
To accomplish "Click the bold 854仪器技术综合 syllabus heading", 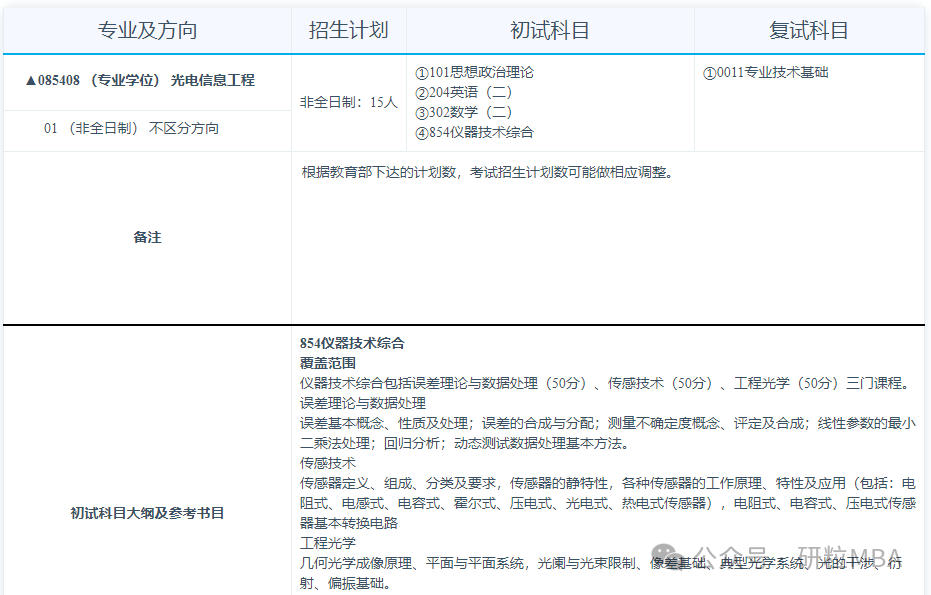I will [x=352, y=343].
